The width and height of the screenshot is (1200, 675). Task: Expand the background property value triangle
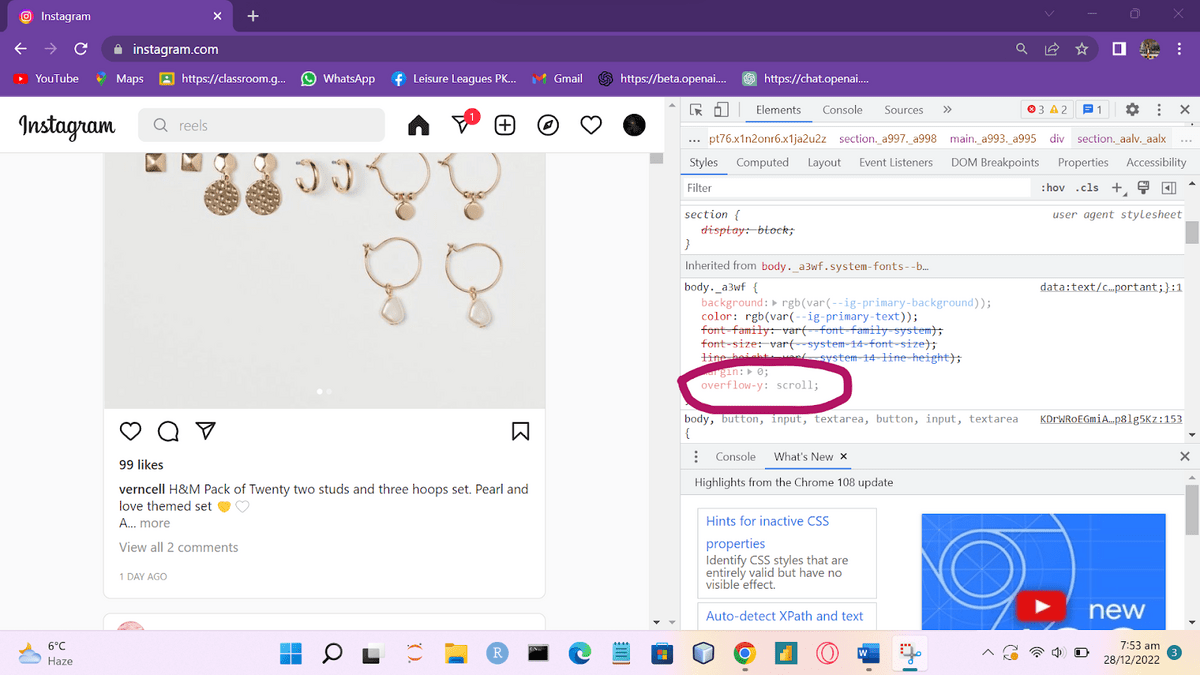775,303
